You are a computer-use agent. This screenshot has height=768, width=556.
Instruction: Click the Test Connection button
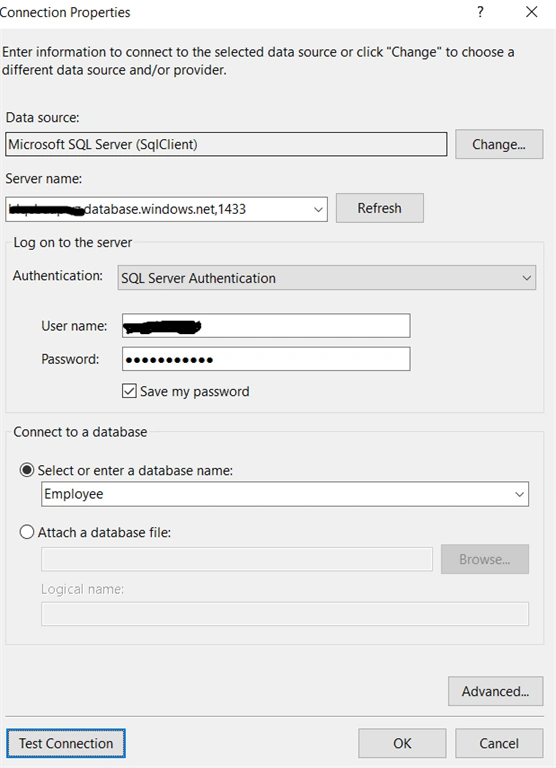pos(66,743)
